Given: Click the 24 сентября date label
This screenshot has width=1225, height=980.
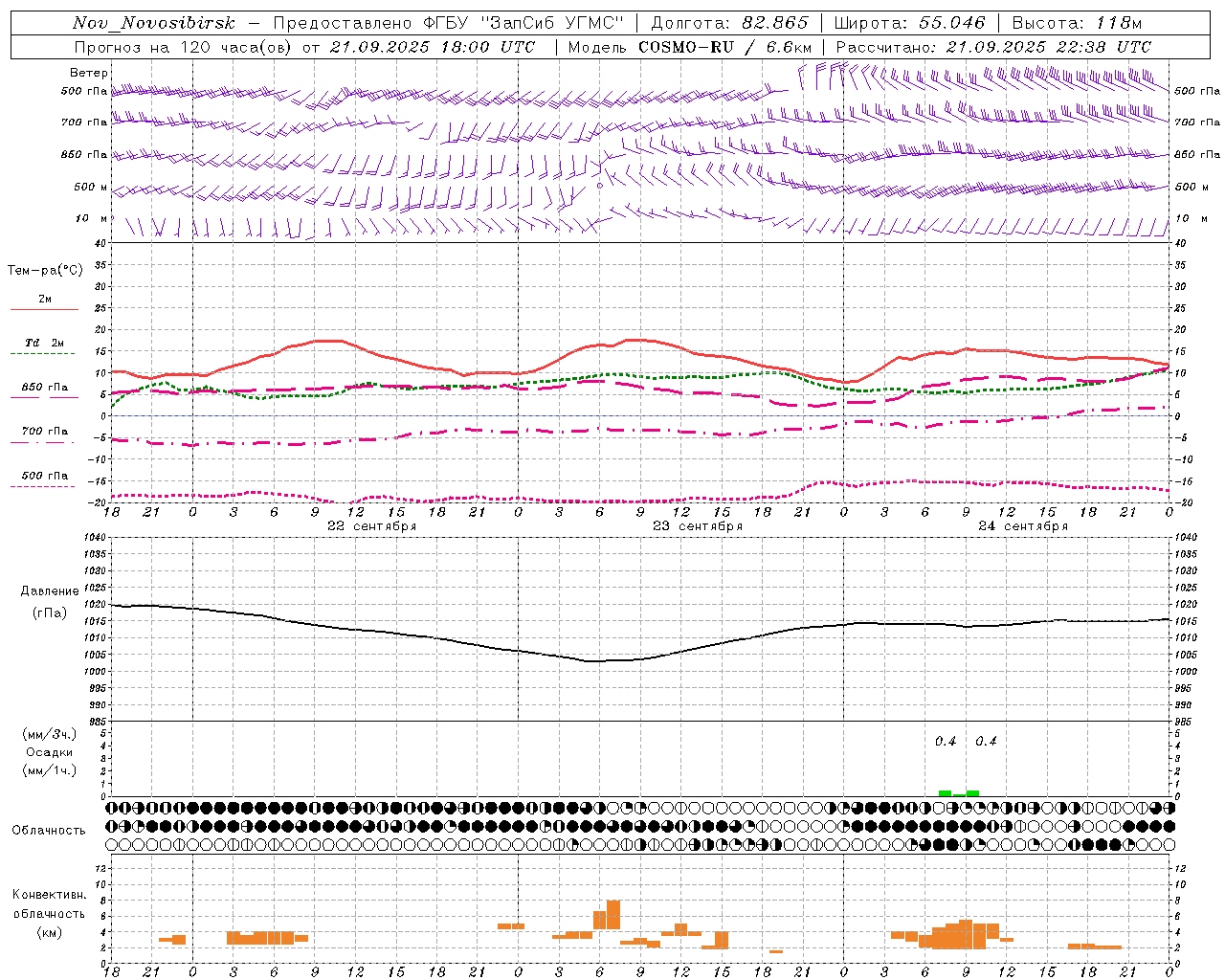Looking at the screenshot, I should tap(1023, 526).
